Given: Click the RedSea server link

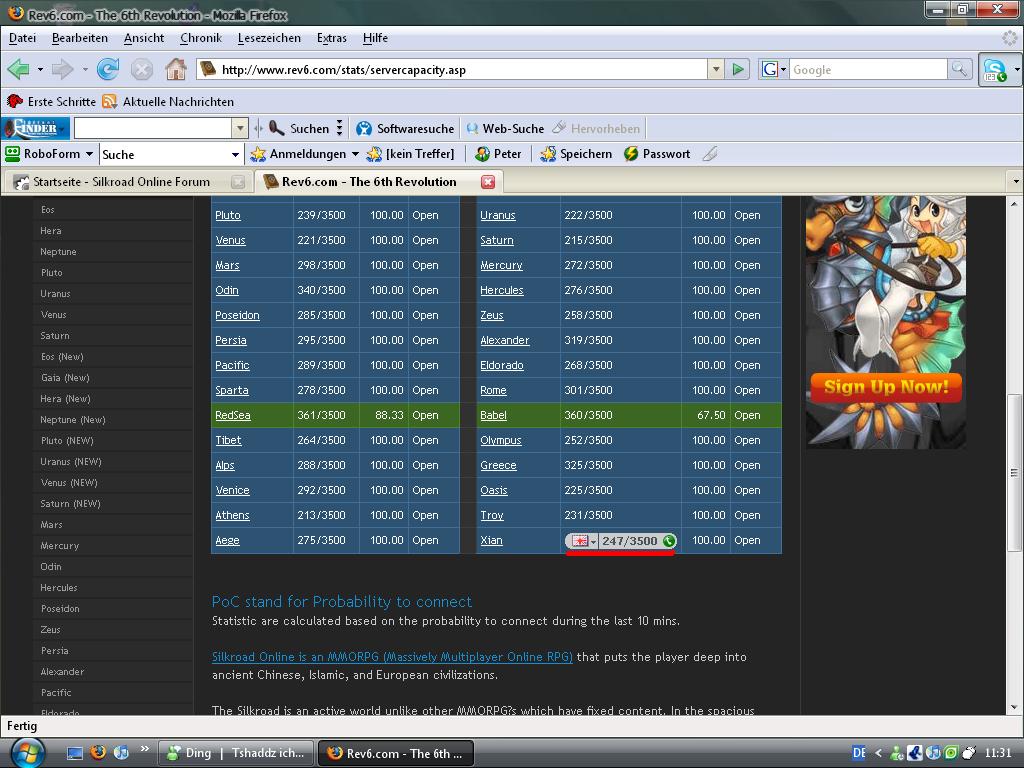Looking at the screenshot, I should [x=232, y=415].
